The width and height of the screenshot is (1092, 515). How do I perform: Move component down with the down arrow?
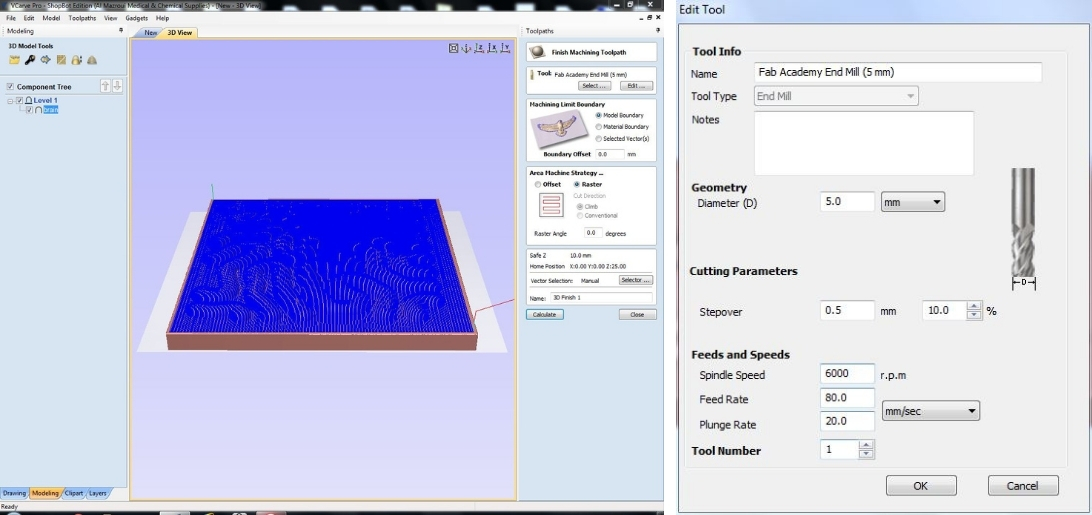pyautogui.click(x=117, y=87)
